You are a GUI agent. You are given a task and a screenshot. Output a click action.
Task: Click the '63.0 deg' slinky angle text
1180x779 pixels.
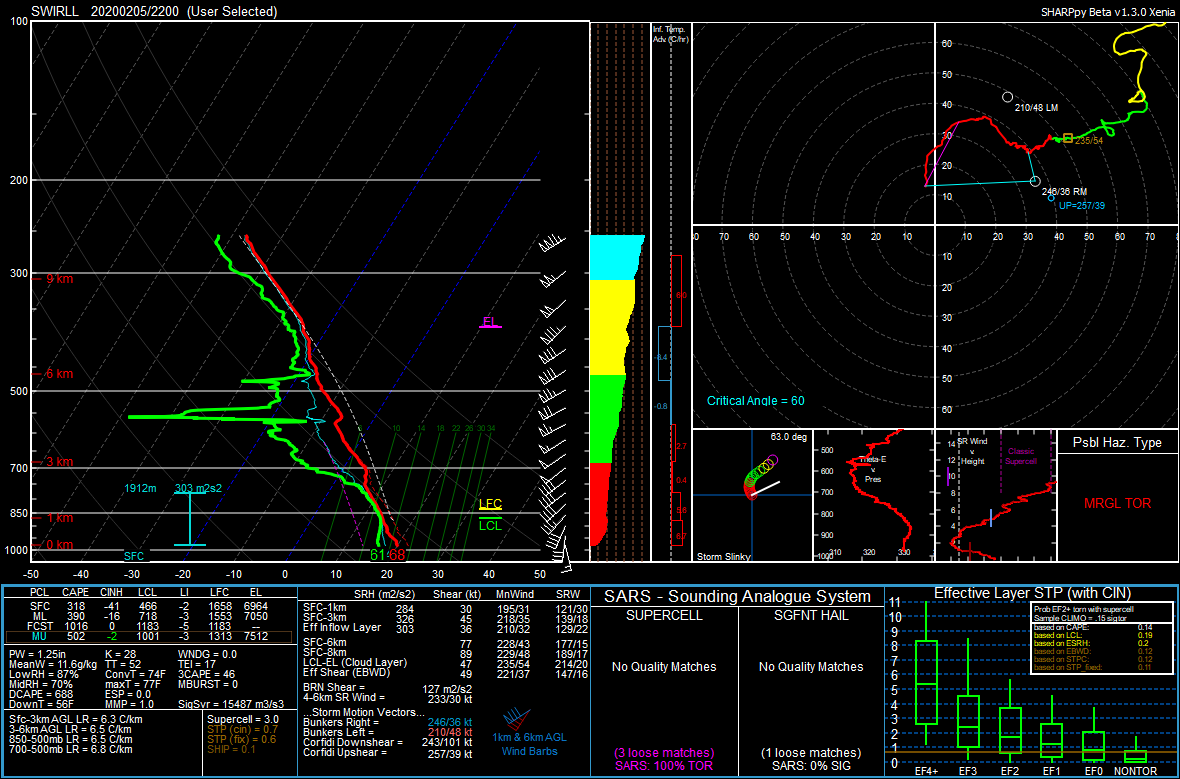pyautogui.click(x=788, y=437)
